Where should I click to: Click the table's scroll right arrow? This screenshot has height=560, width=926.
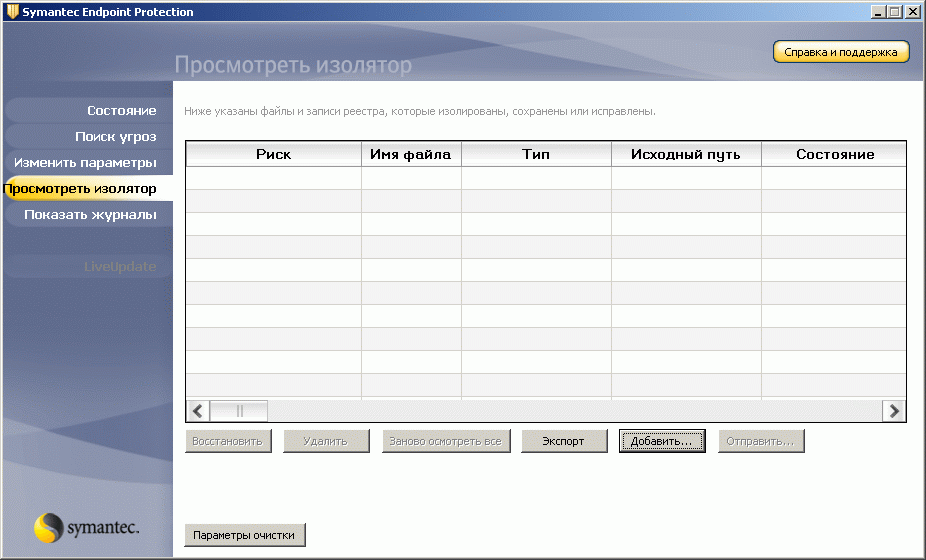894,411
